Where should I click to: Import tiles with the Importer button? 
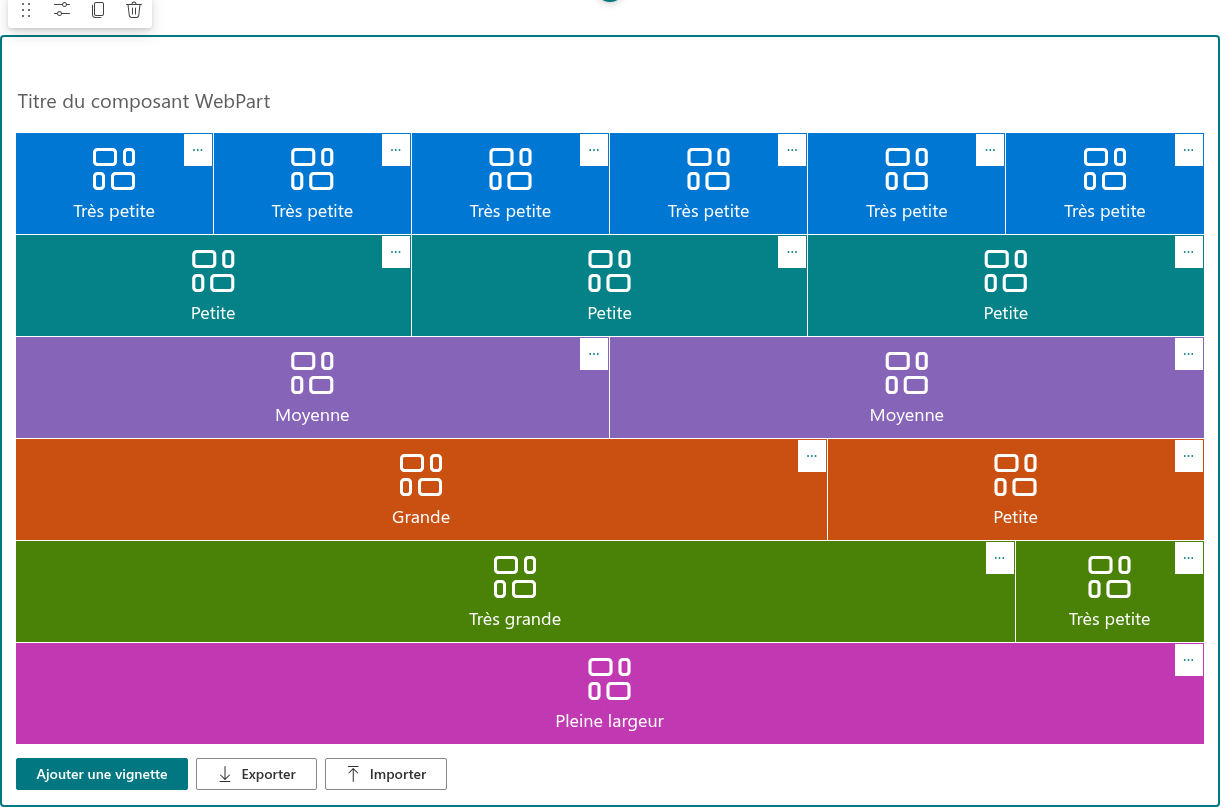pyautogui.click(x=386, y=774)
